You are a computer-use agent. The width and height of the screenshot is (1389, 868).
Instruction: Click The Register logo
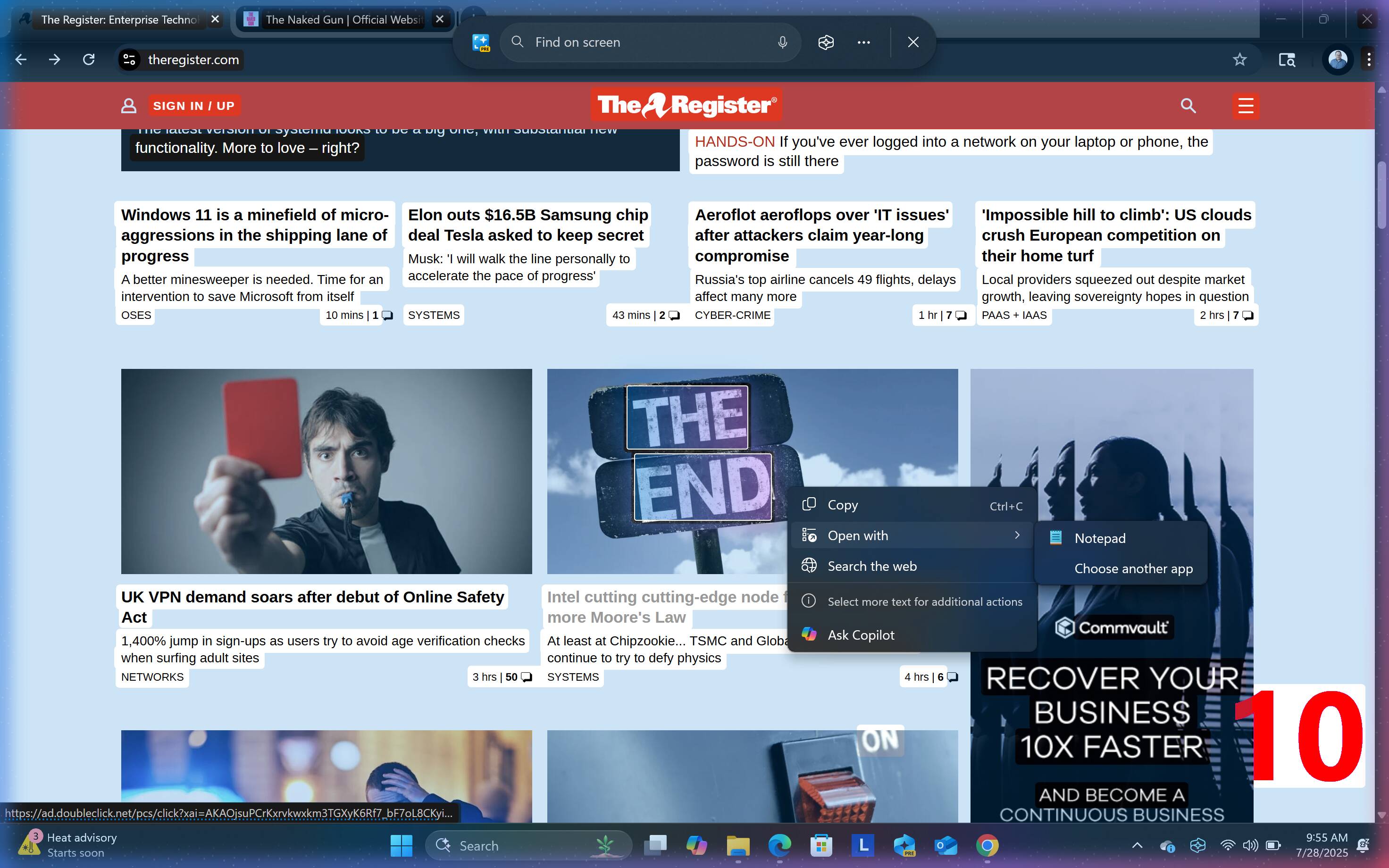pyautogui.click(x=686, y=105)
